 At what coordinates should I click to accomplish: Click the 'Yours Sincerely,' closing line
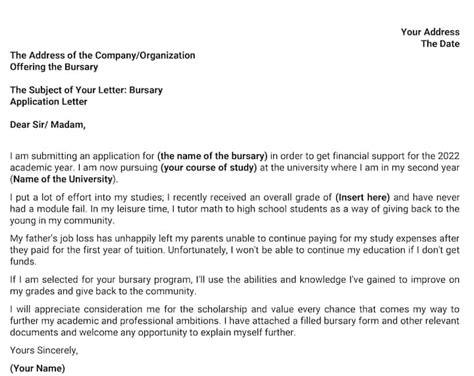tap(44, 350)
